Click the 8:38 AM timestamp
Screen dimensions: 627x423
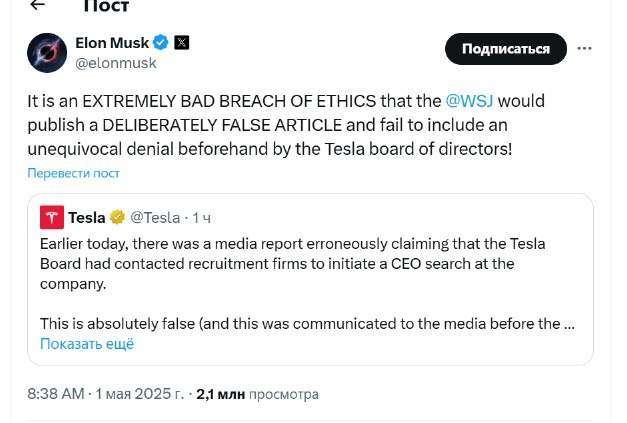point(56,395)
